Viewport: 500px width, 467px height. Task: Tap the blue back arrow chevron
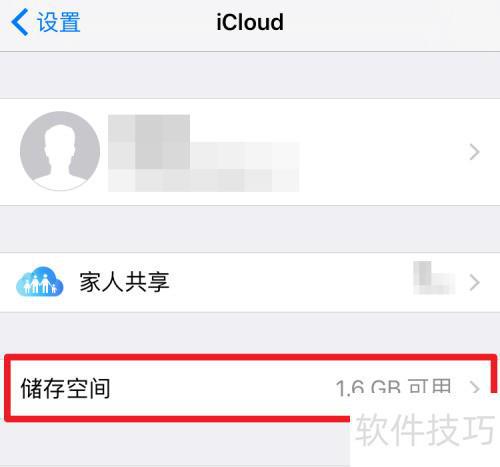(x=20, y=22)
